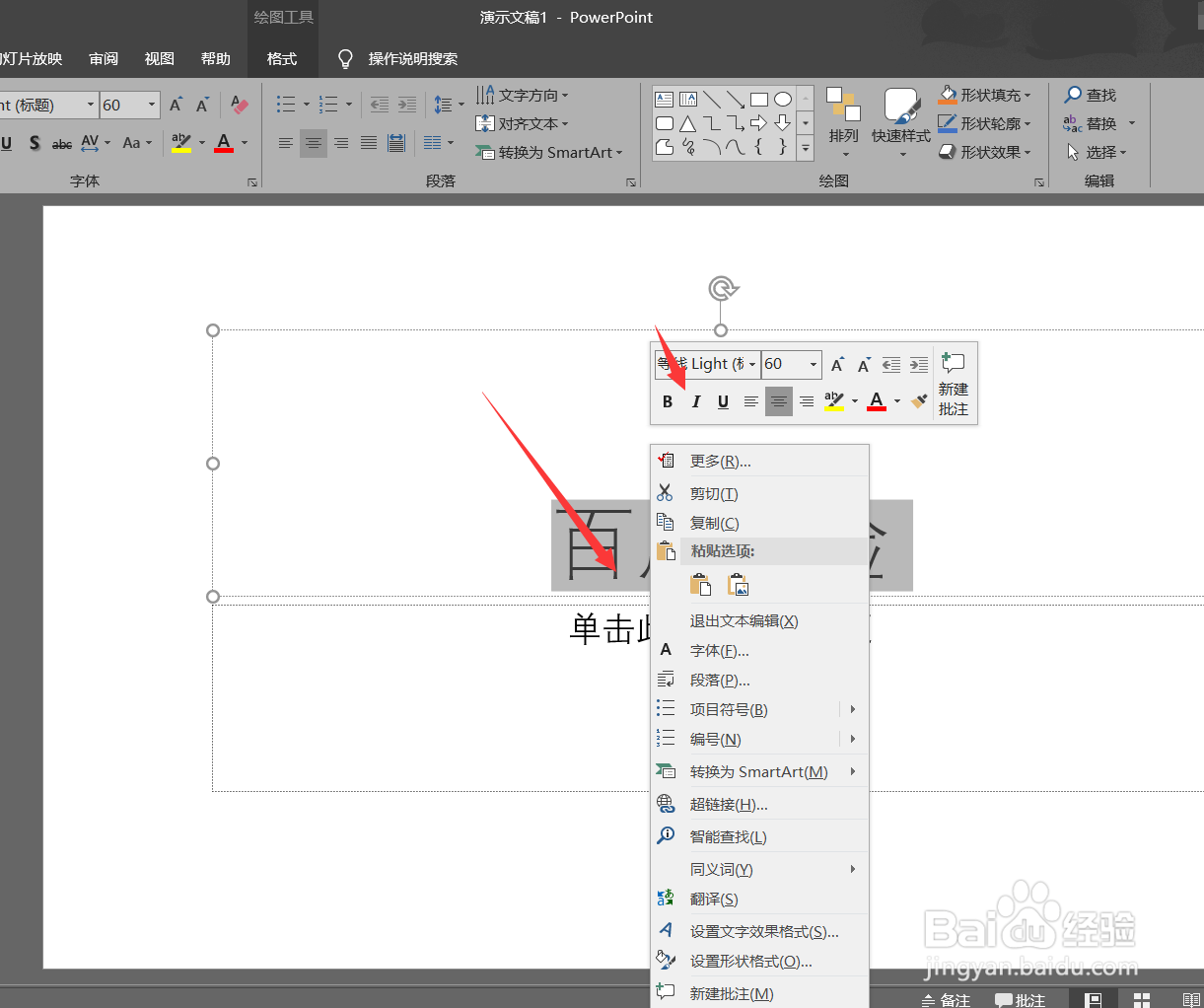
Task: Open the mini toolbar font size dropdown
Action: 814,364
